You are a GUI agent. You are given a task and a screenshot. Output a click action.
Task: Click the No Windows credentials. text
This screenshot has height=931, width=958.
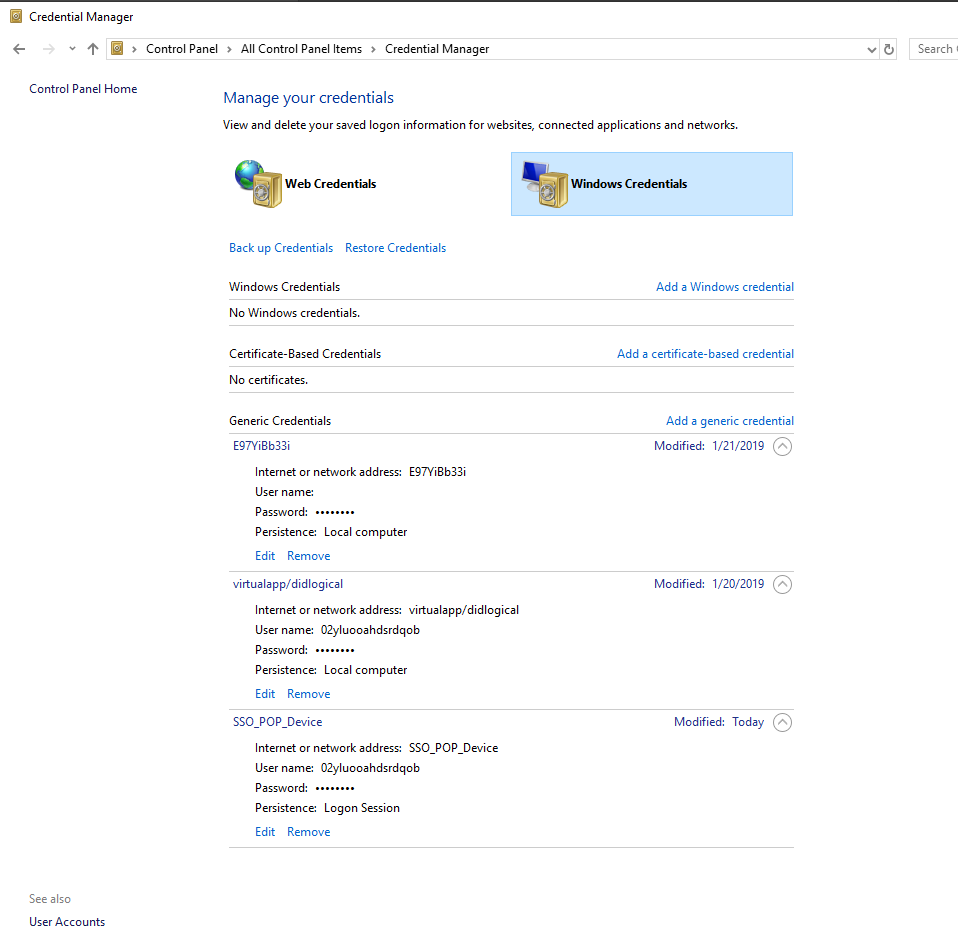click(x=294, y=313)
